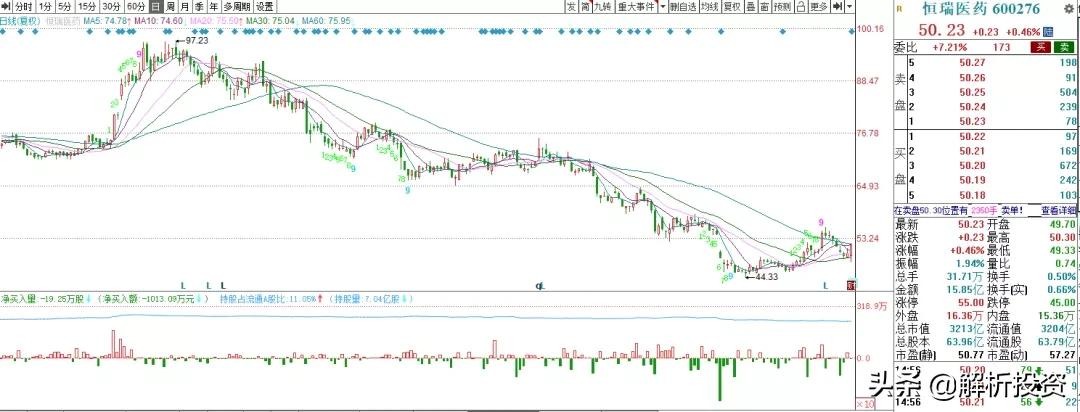Click the 委比 value +7.21%
The height and width of the screenshot is (412, 1080).
950,48
